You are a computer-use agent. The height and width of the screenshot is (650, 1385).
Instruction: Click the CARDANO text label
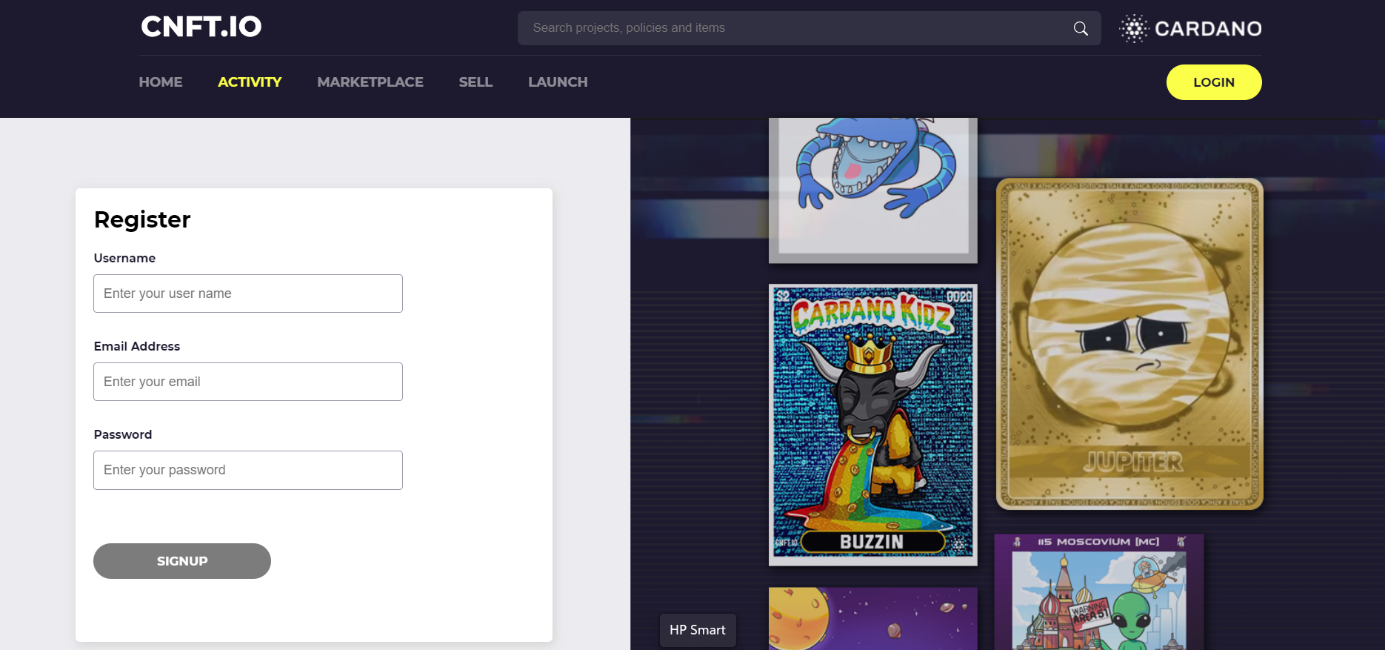click(1208, 28)
